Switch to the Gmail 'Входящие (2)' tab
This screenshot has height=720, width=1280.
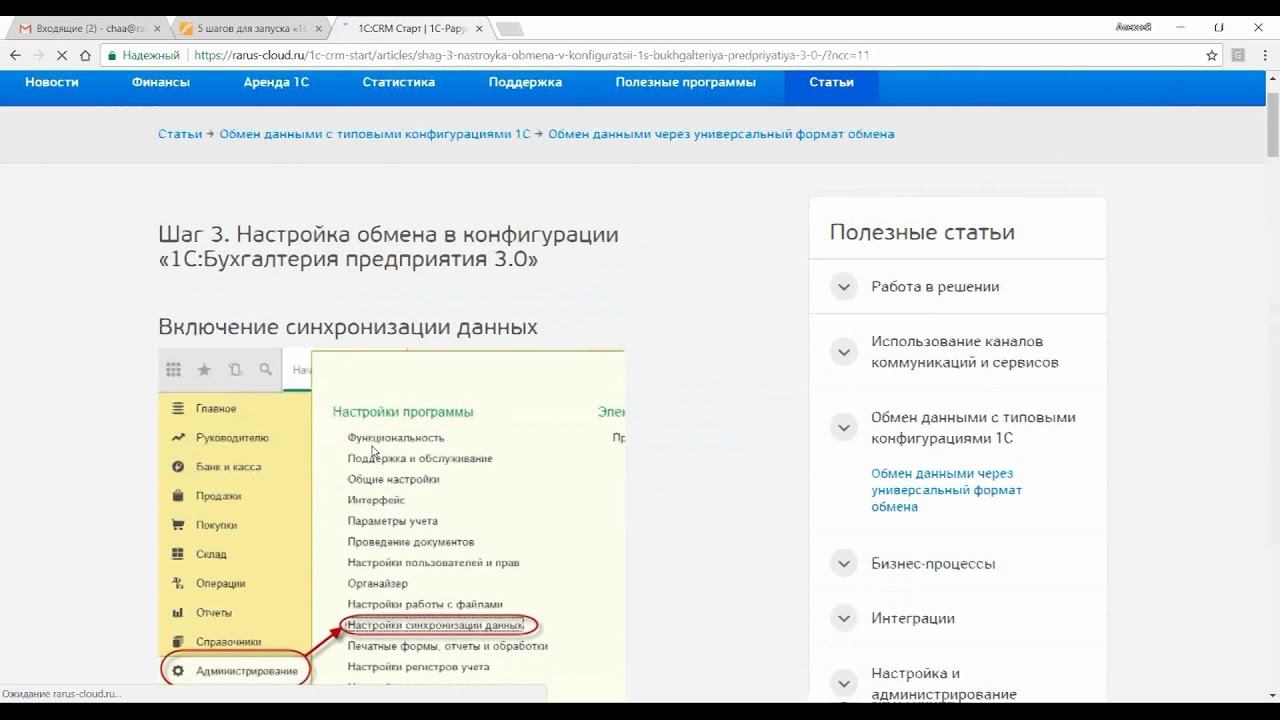point(90,29)
